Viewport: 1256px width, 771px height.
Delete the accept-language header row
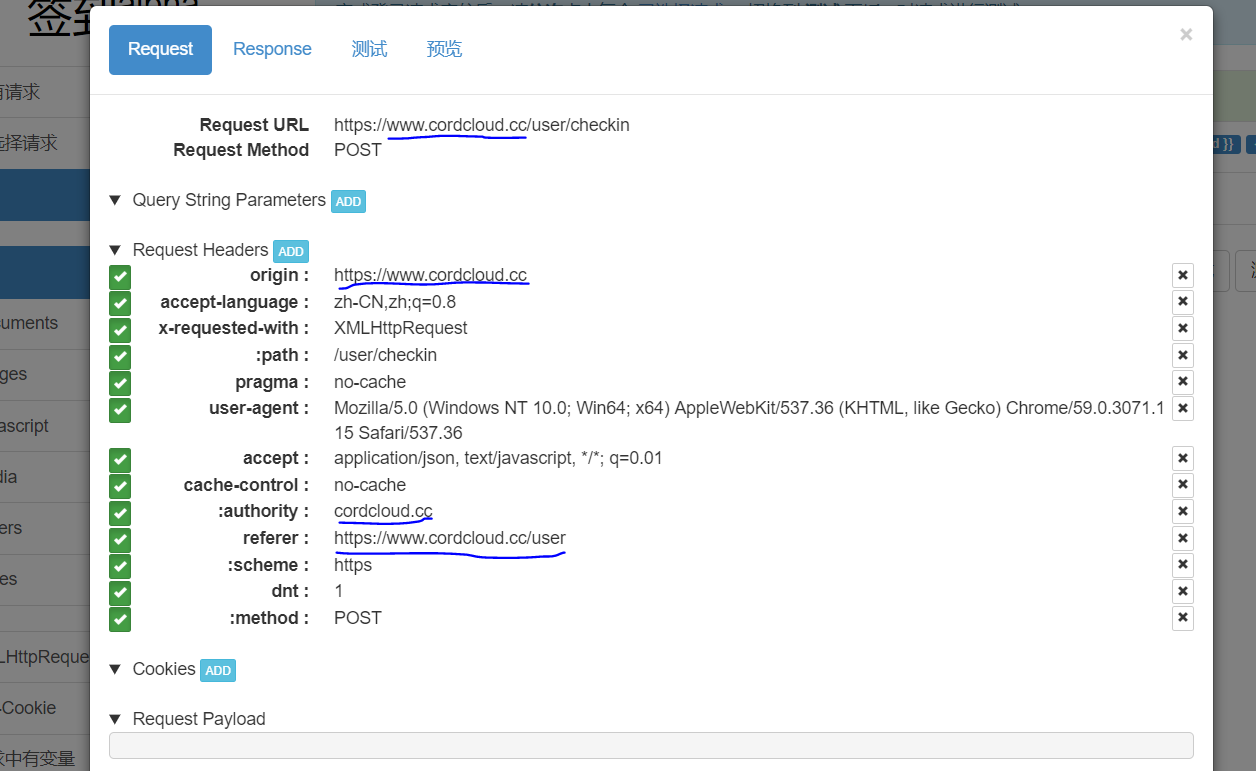[x=1182, y=302]
